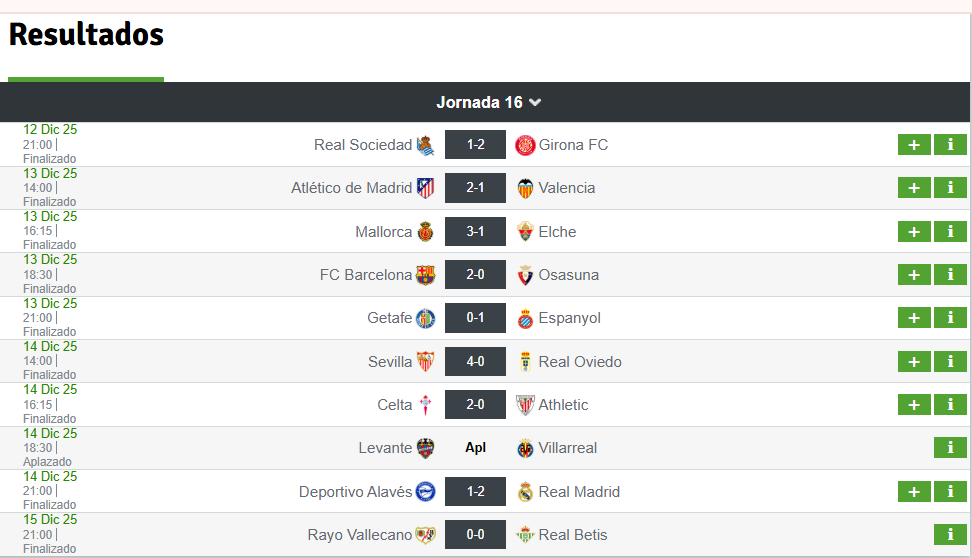
Task: Select the Resultados tab heading
Action: coord(86,35)
